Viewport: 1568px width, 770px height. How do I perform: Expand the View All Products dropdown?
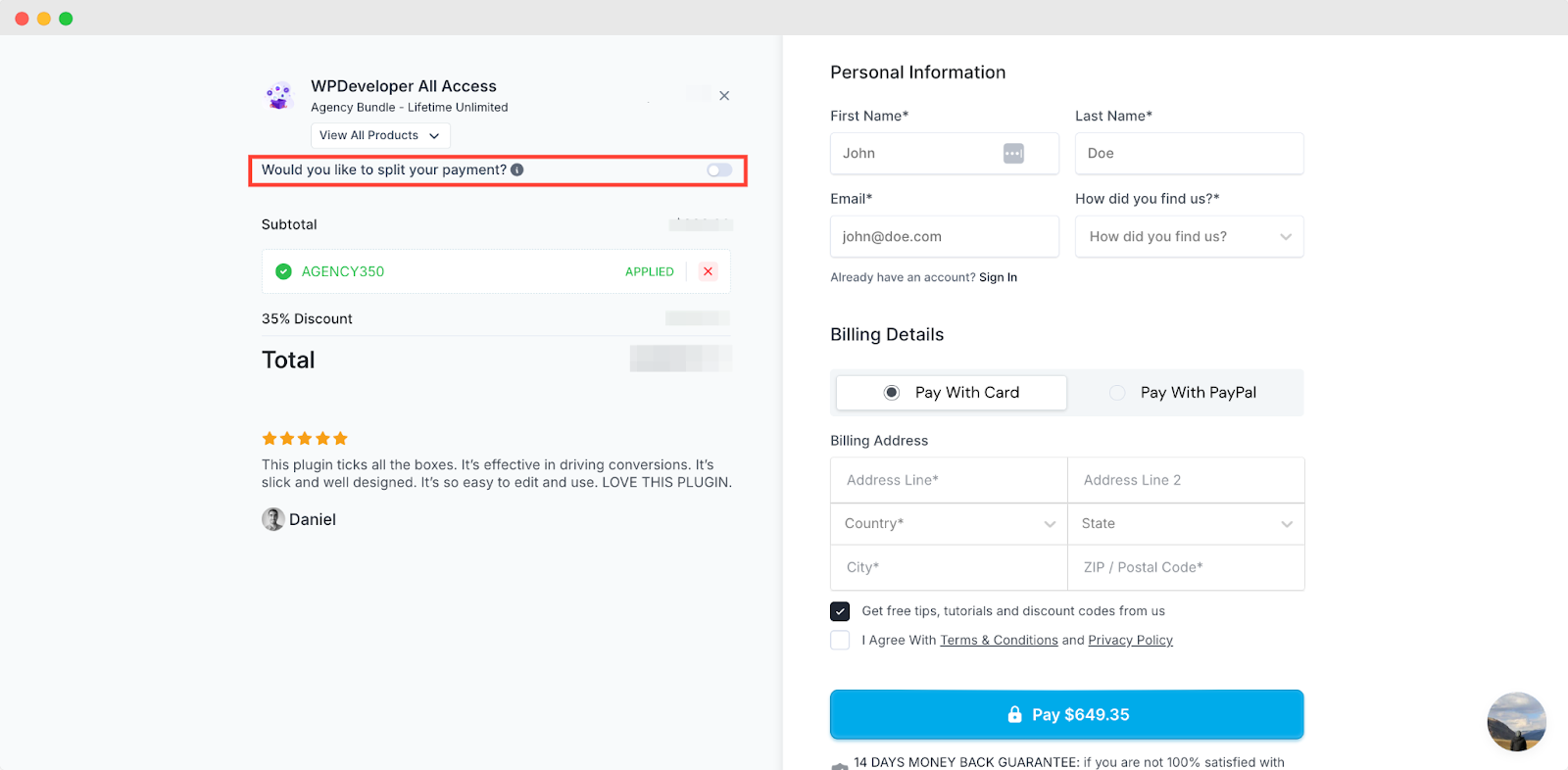380,135
